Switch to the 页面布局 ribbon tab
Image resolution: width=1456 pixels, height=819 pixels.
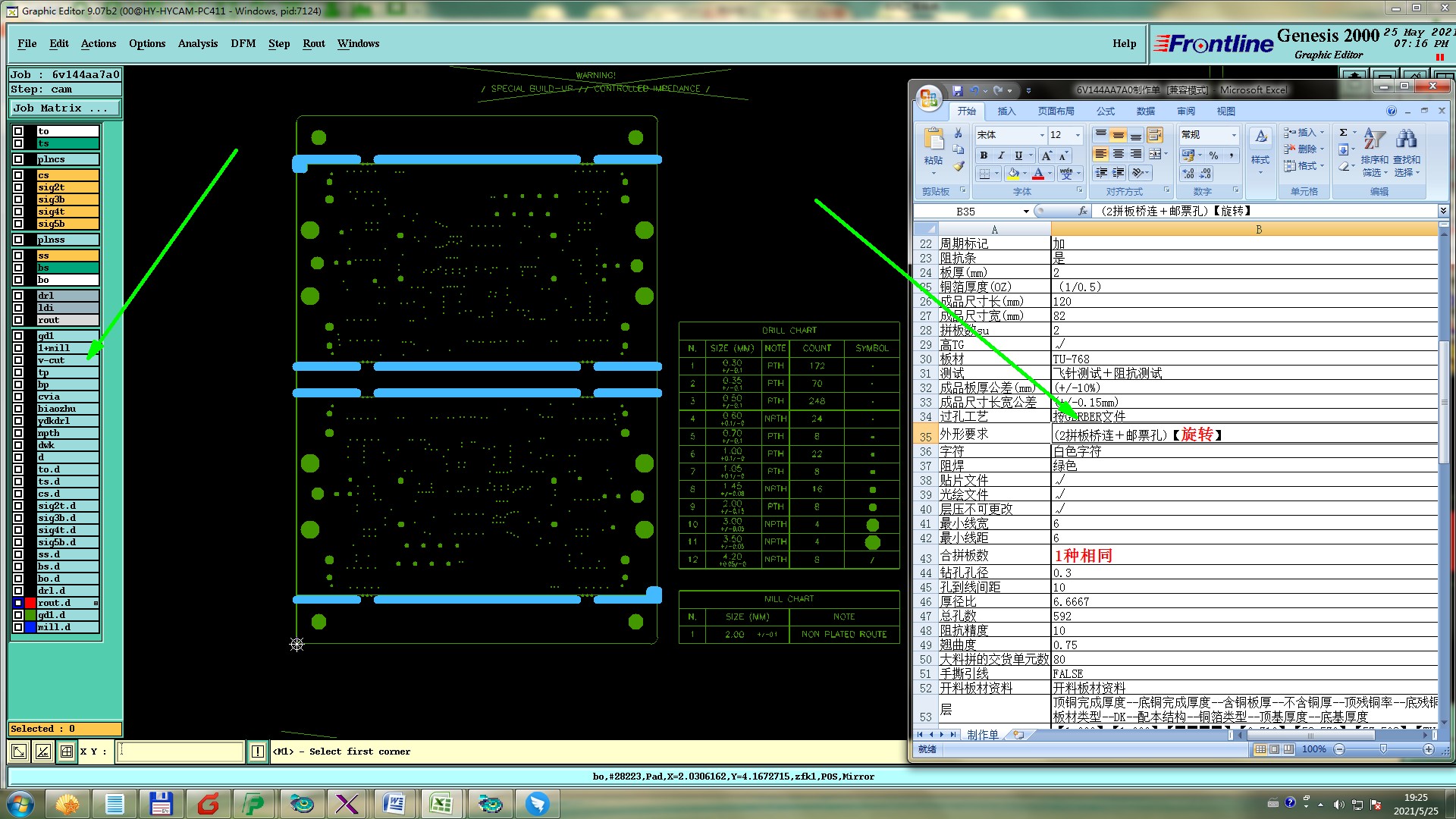pyautogui.click(x=1056, y=111)
